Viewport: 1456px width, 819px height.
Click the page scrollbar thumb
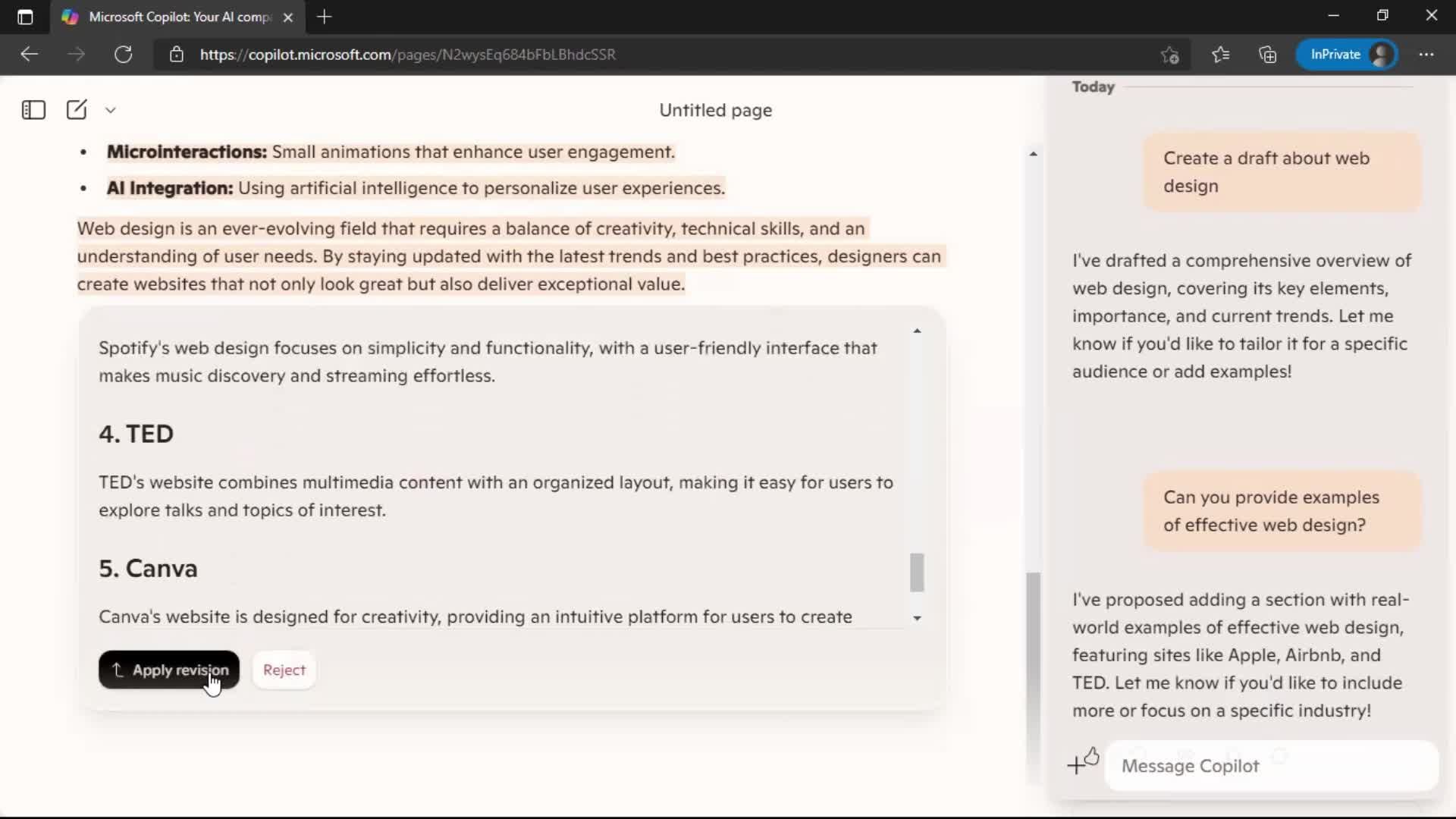coord(1033,677)
